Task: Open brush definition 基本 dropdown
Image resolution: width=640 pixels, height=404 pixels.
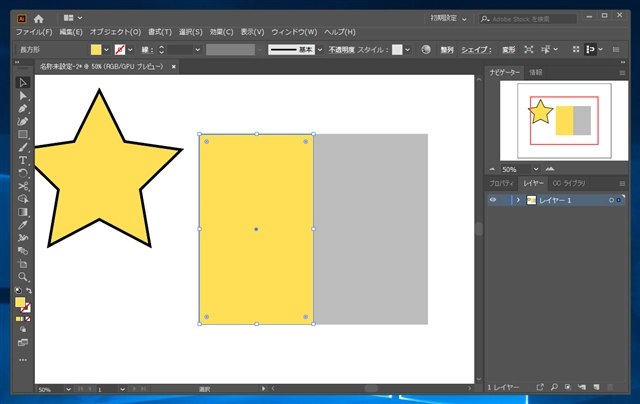Action: tap(320, 50)
